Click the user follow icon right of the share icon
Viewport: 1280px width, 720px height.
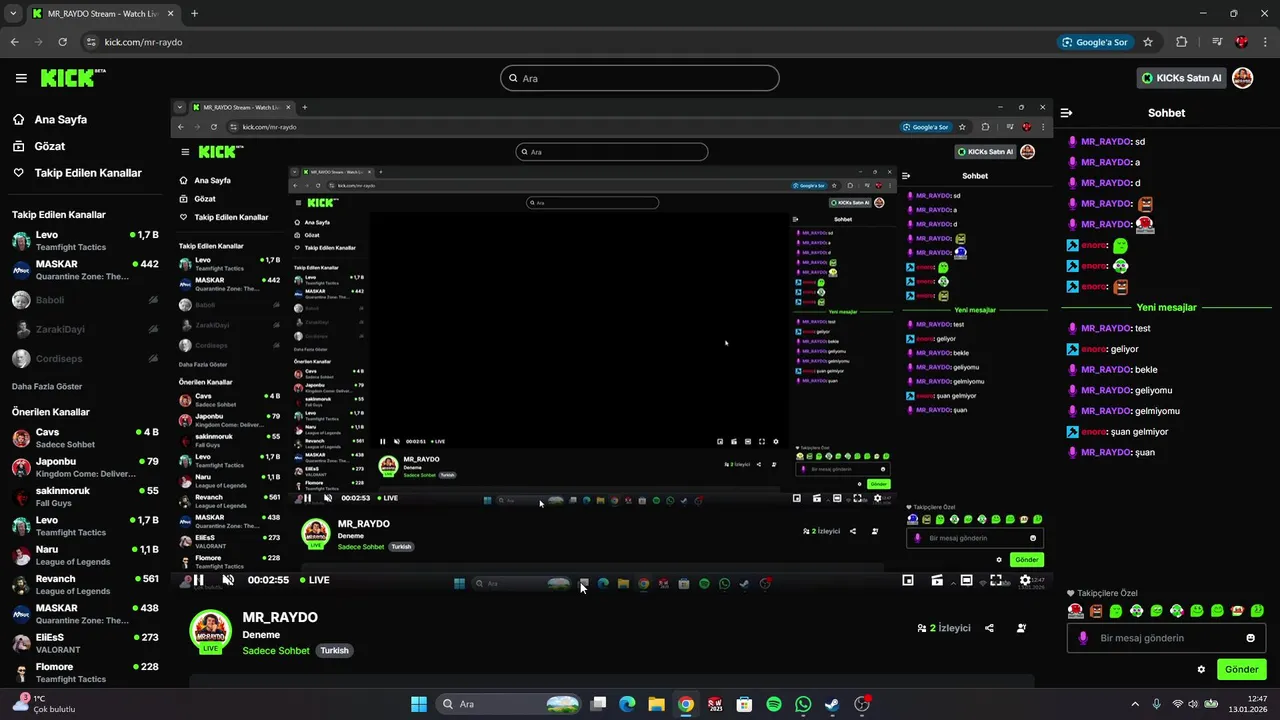[x=1021, y=628]
